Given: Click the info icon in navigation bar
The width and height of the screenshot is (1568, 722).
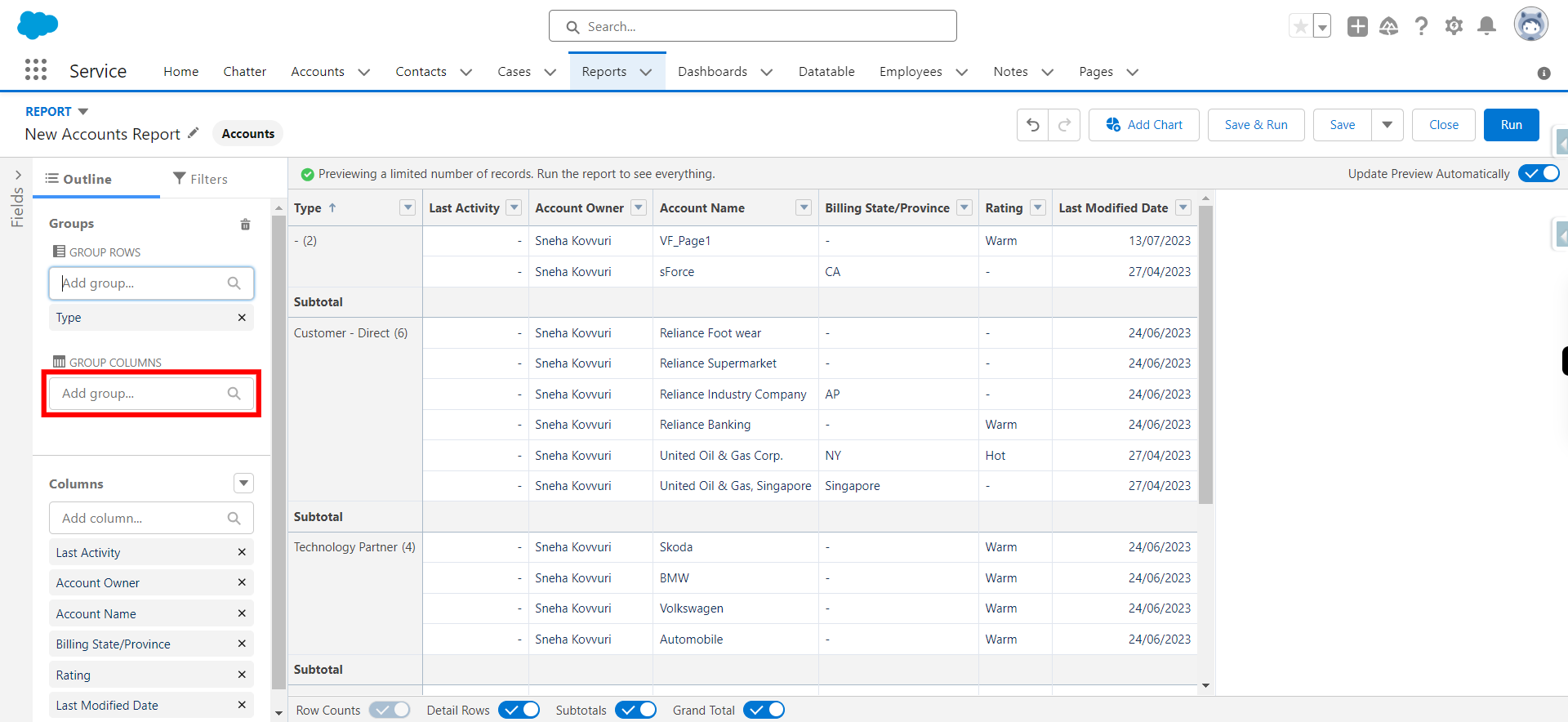Looking at the screenshot, I should [1543, 73].
